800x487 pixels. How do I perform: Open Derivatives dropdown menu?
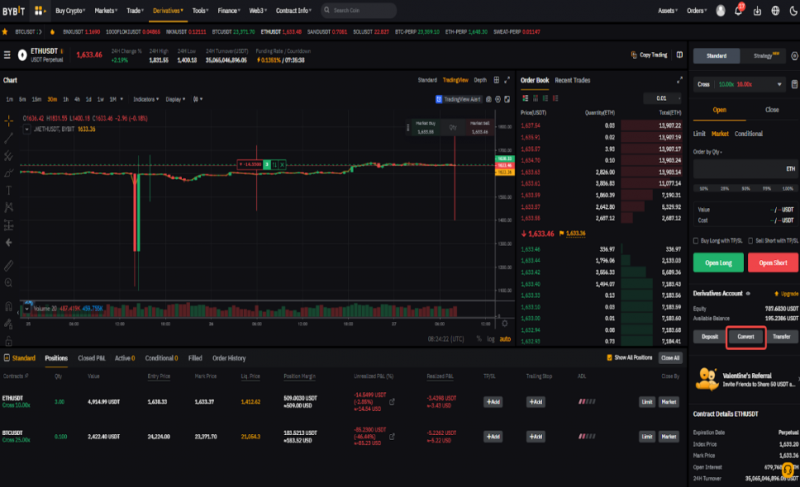click(168, 10)
